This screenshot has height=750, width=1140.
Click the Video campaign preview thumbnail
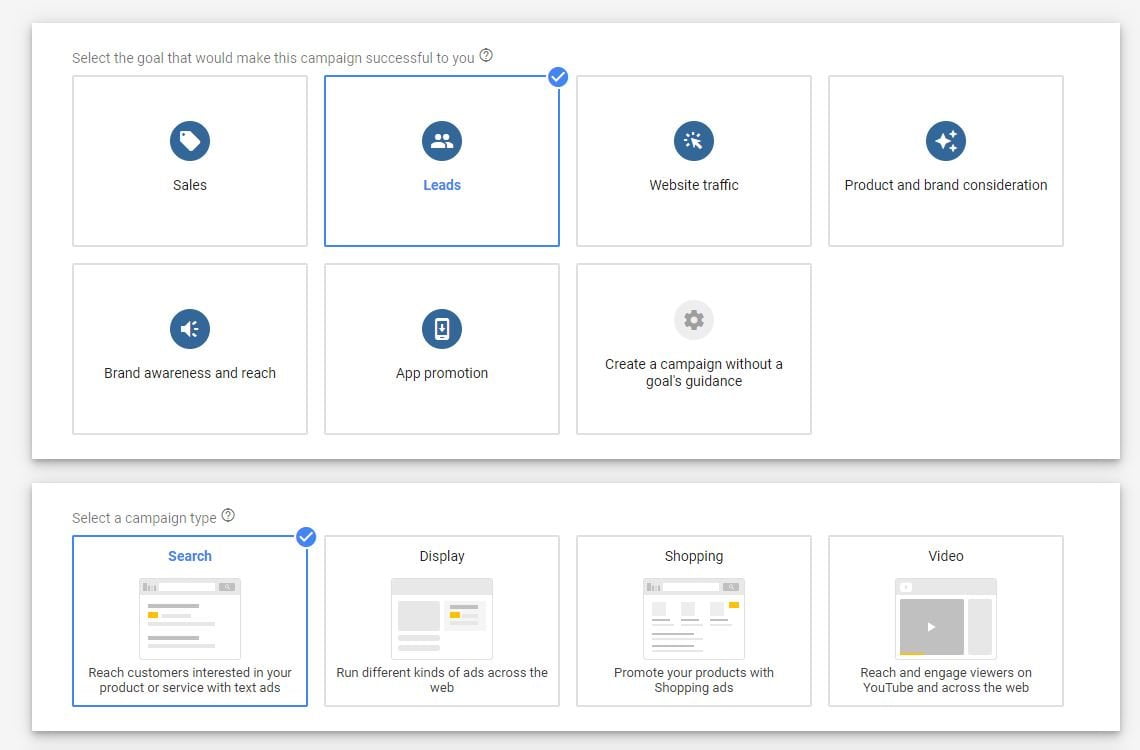click(x=946, y=618)
